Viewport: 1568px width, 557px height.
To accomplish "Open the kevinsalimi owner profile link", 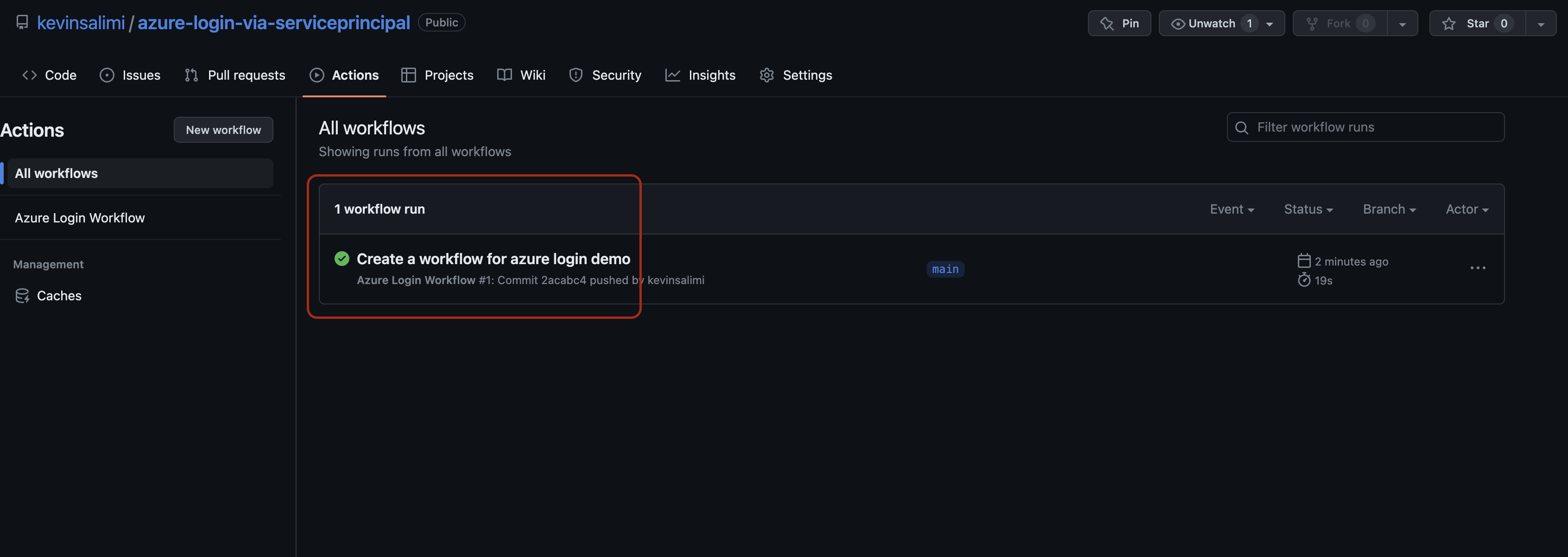I will (x=80, y=23).
